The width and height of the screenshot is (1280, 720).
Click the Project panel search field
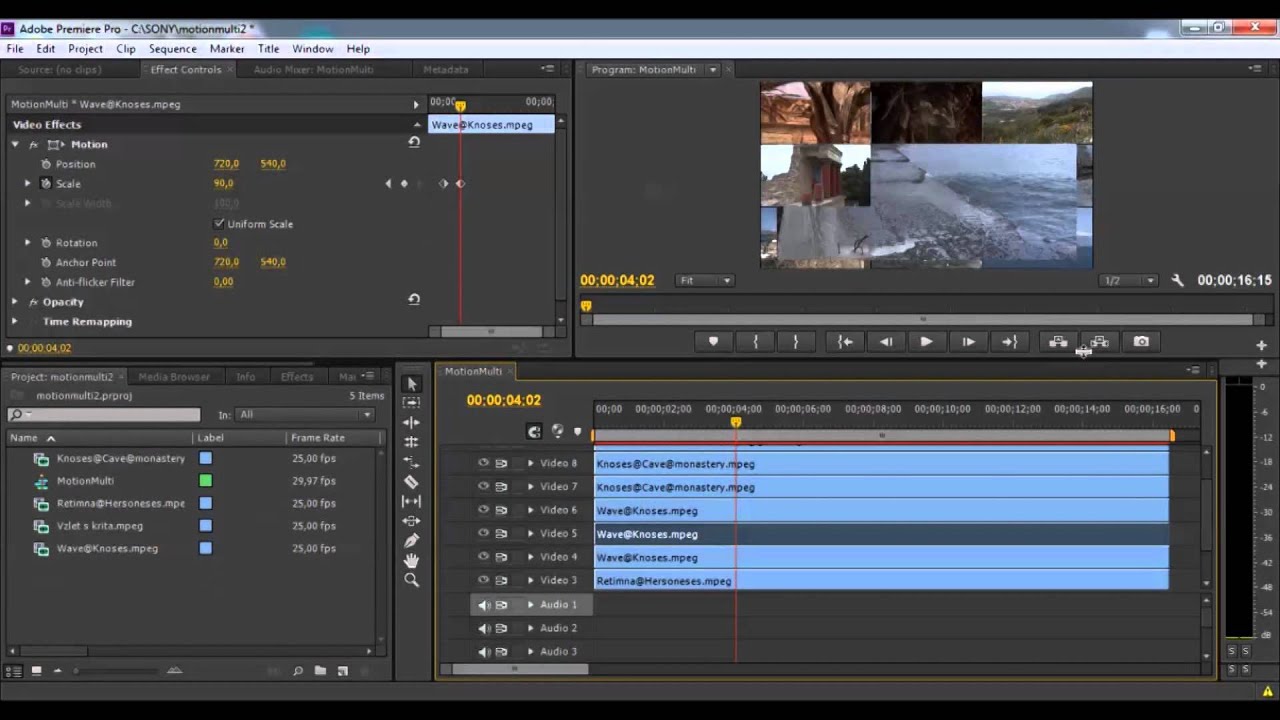[103, 415]
